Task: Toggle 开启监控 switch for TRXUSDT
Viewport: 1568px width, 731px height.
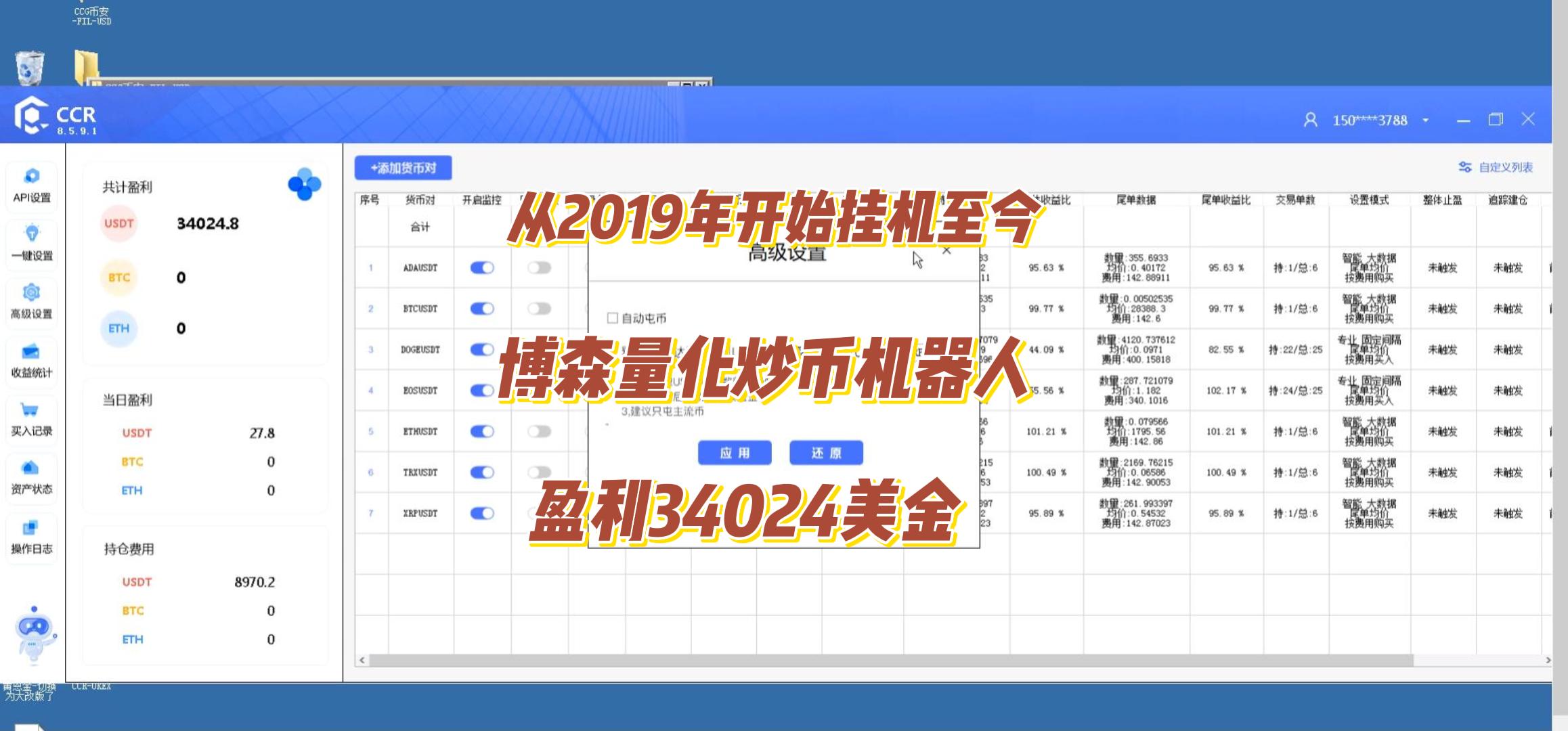Action: [482, 472]
